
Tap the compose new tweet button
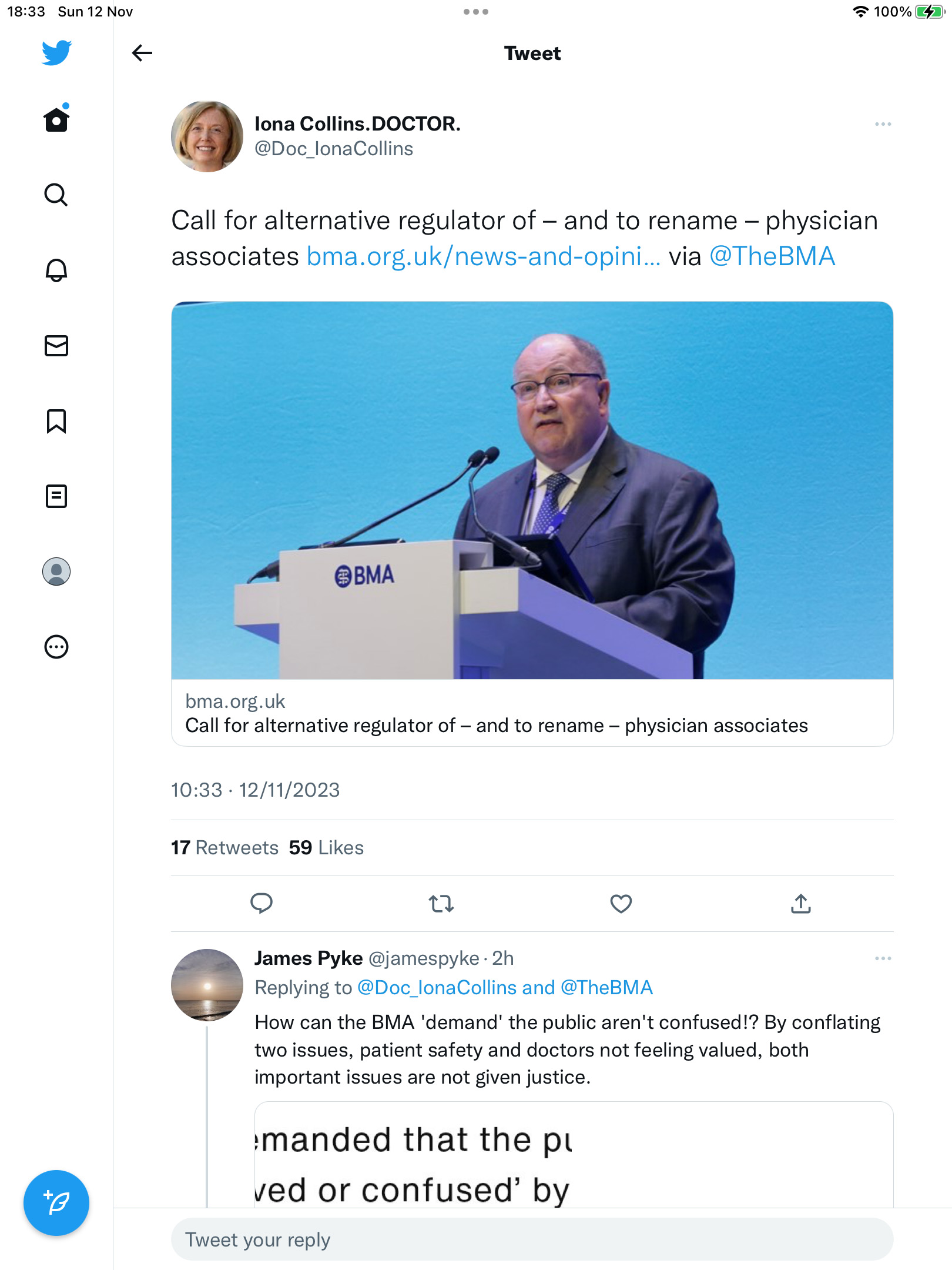pos(56,1203)
